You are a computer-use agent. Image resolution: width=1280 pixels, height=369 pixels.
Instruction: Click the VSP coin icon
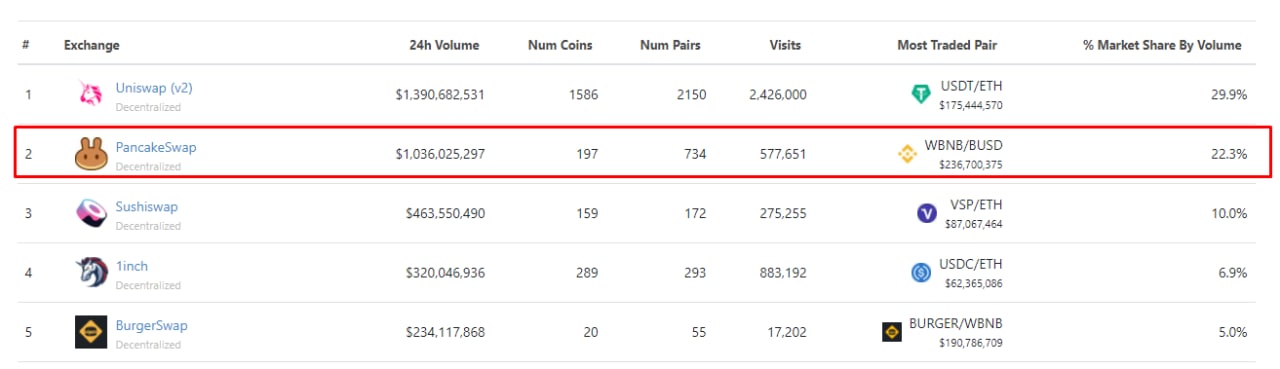click(927, 213)
